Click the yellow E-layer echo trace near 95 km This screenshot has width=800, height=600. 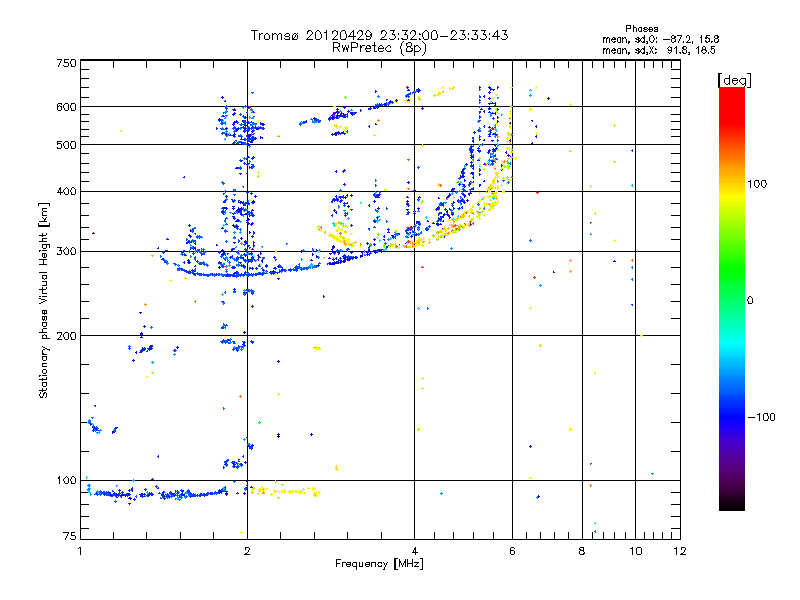[286, 492]
